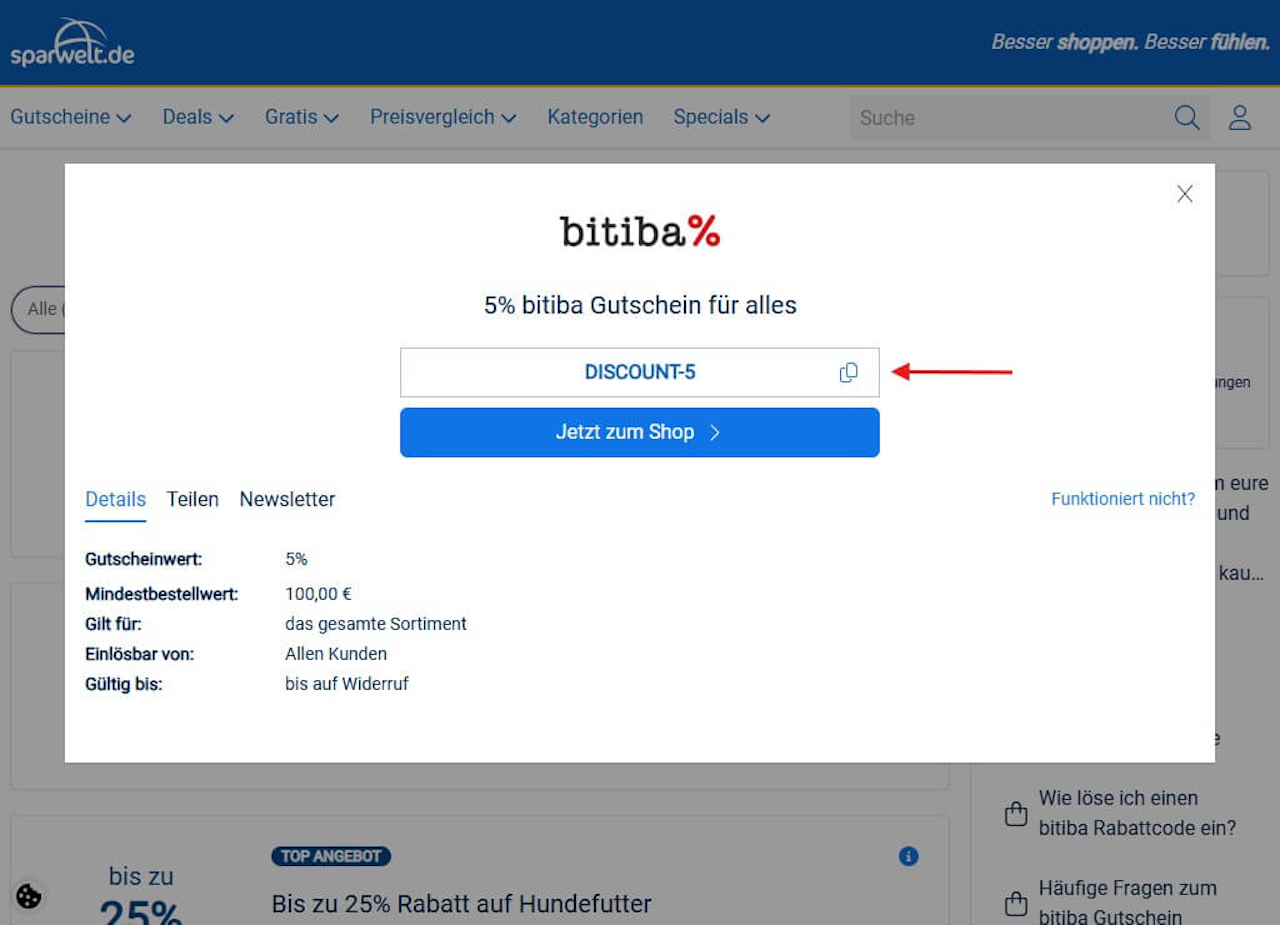Click the bitiba logo in dialog
The width and height of the screenshot is (1280, 925).
point(640,231)
